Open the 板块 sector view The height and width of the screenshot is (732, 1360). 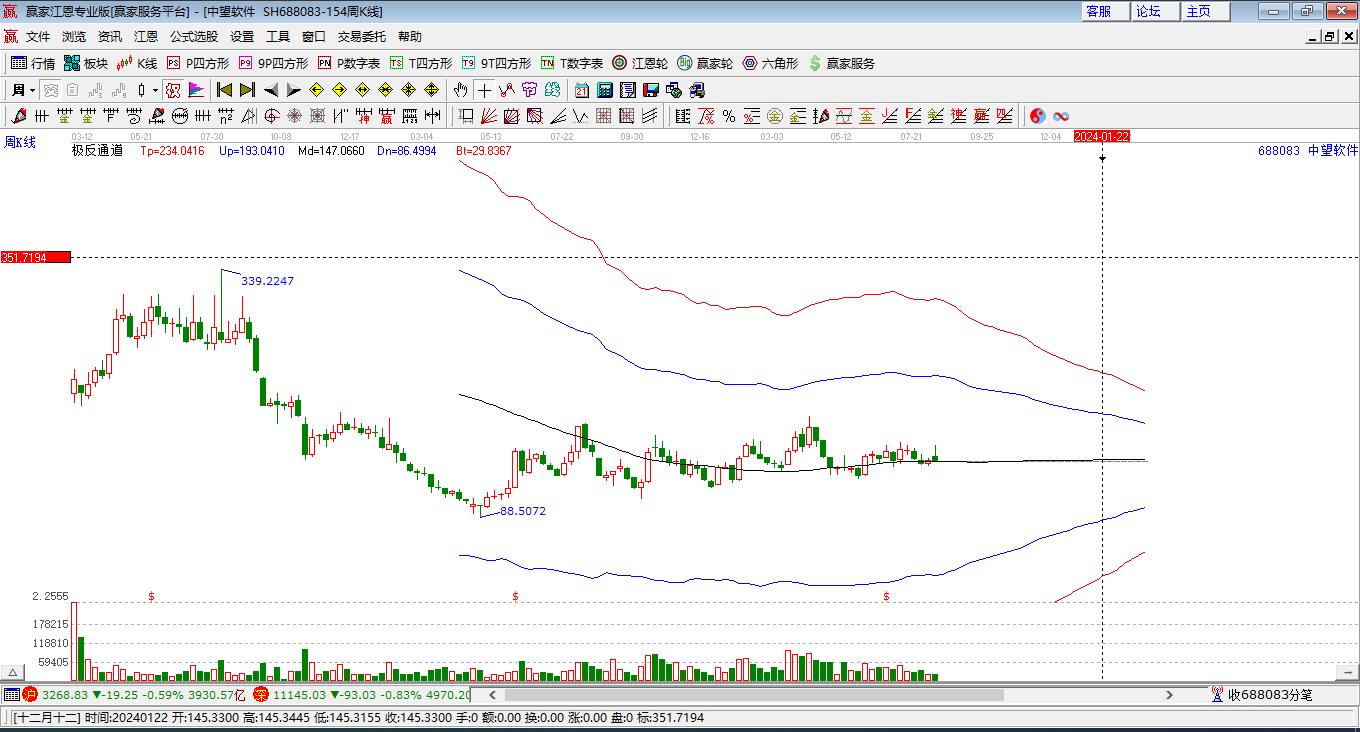pyautogui.click(x=86, y=63)
